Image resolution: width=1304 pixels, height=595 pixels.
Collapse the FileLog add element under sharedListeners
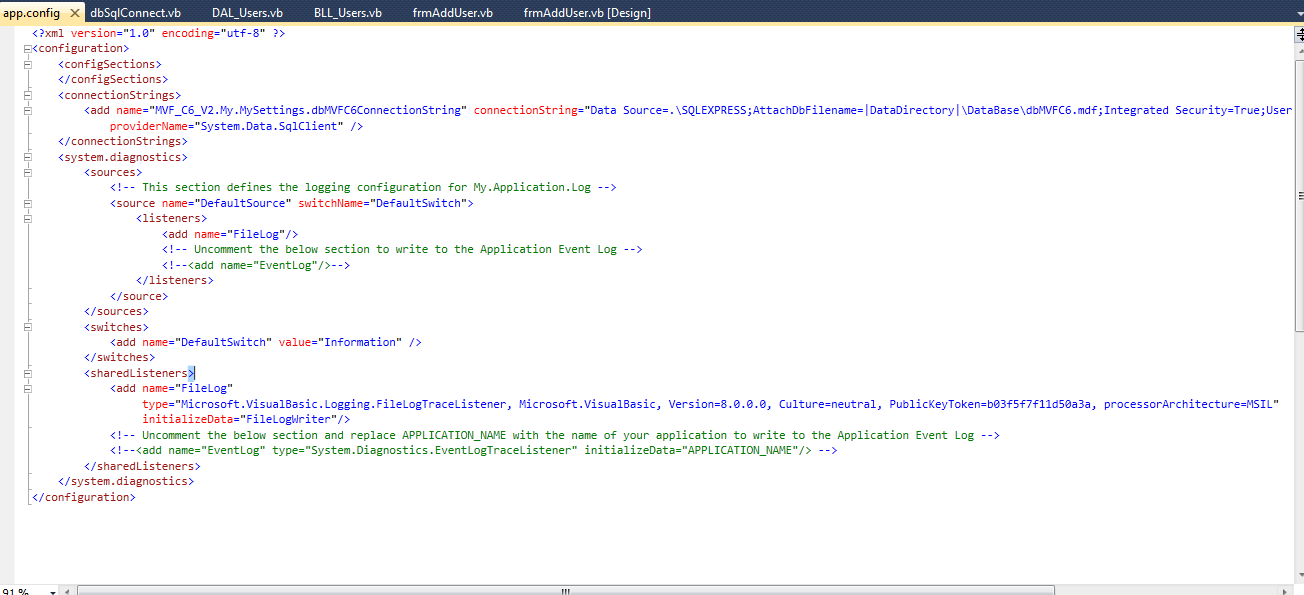click(28, 388)
